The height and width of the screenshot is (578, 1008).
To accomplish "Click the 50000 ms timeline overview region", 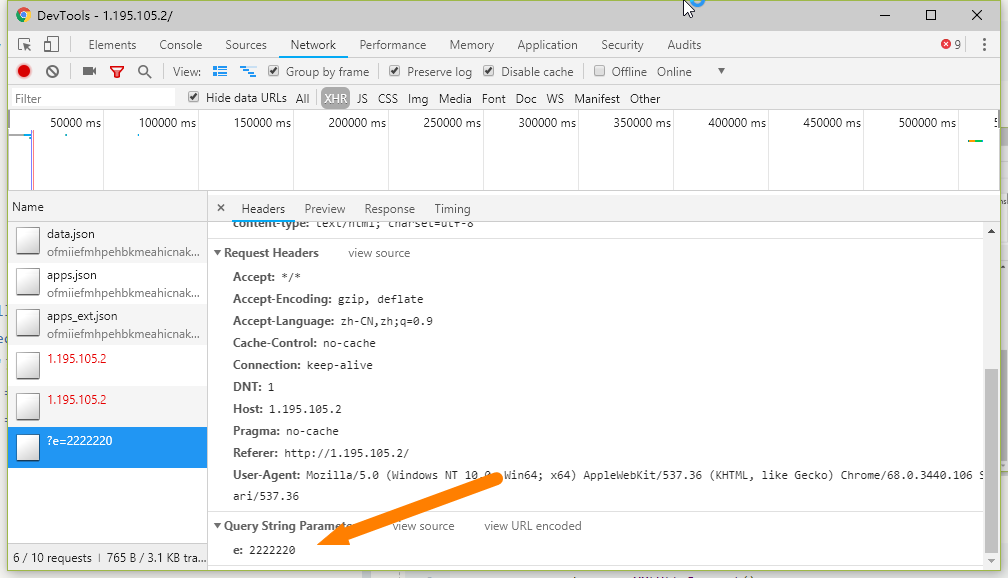I will point(56,150).
